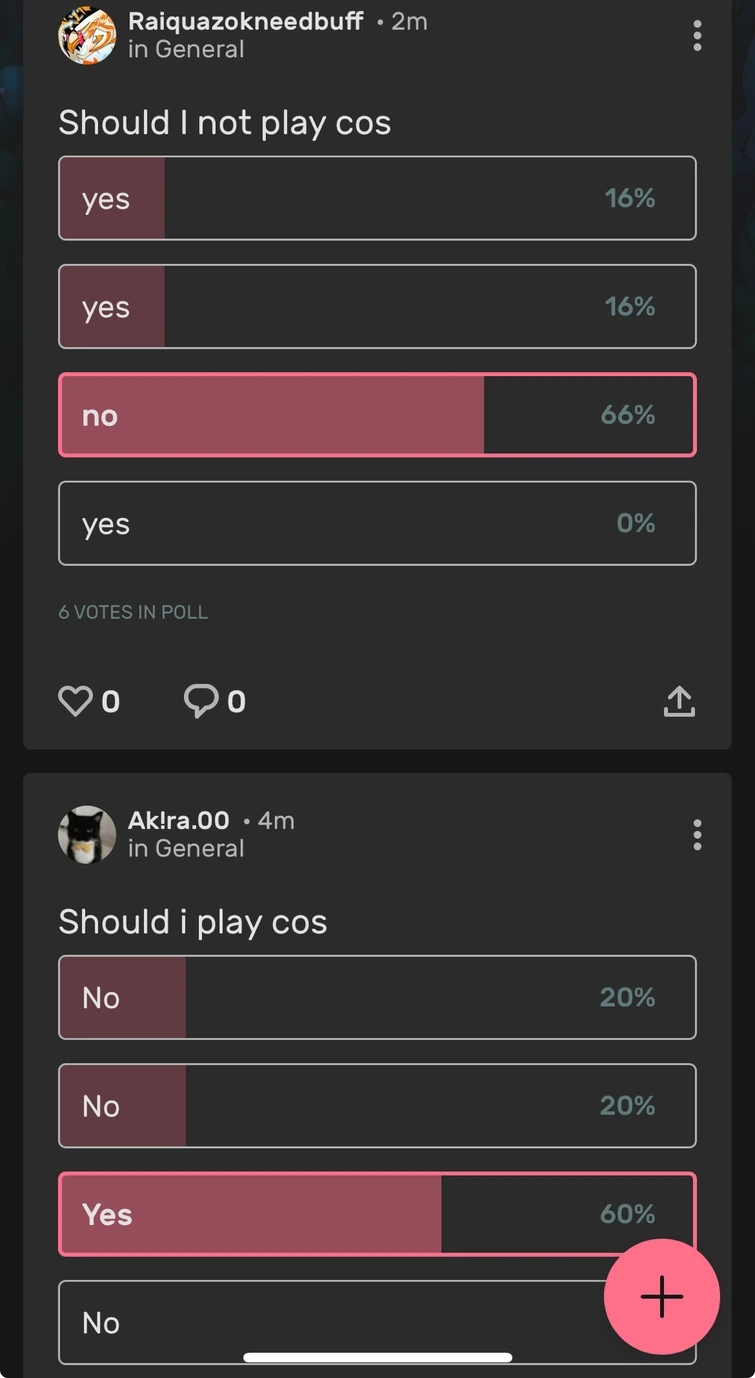Tap the pink plus button to create post
This screenshot has width=755, height=1378.
click(661, 1297)
